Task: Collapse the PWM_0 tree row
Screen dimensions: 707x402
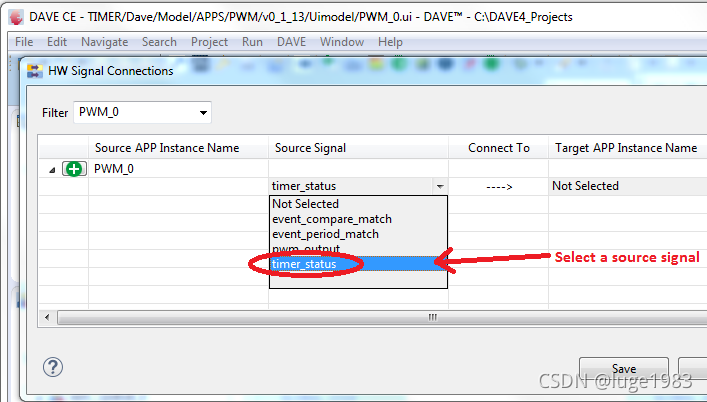Action: (x=52, y=170)
